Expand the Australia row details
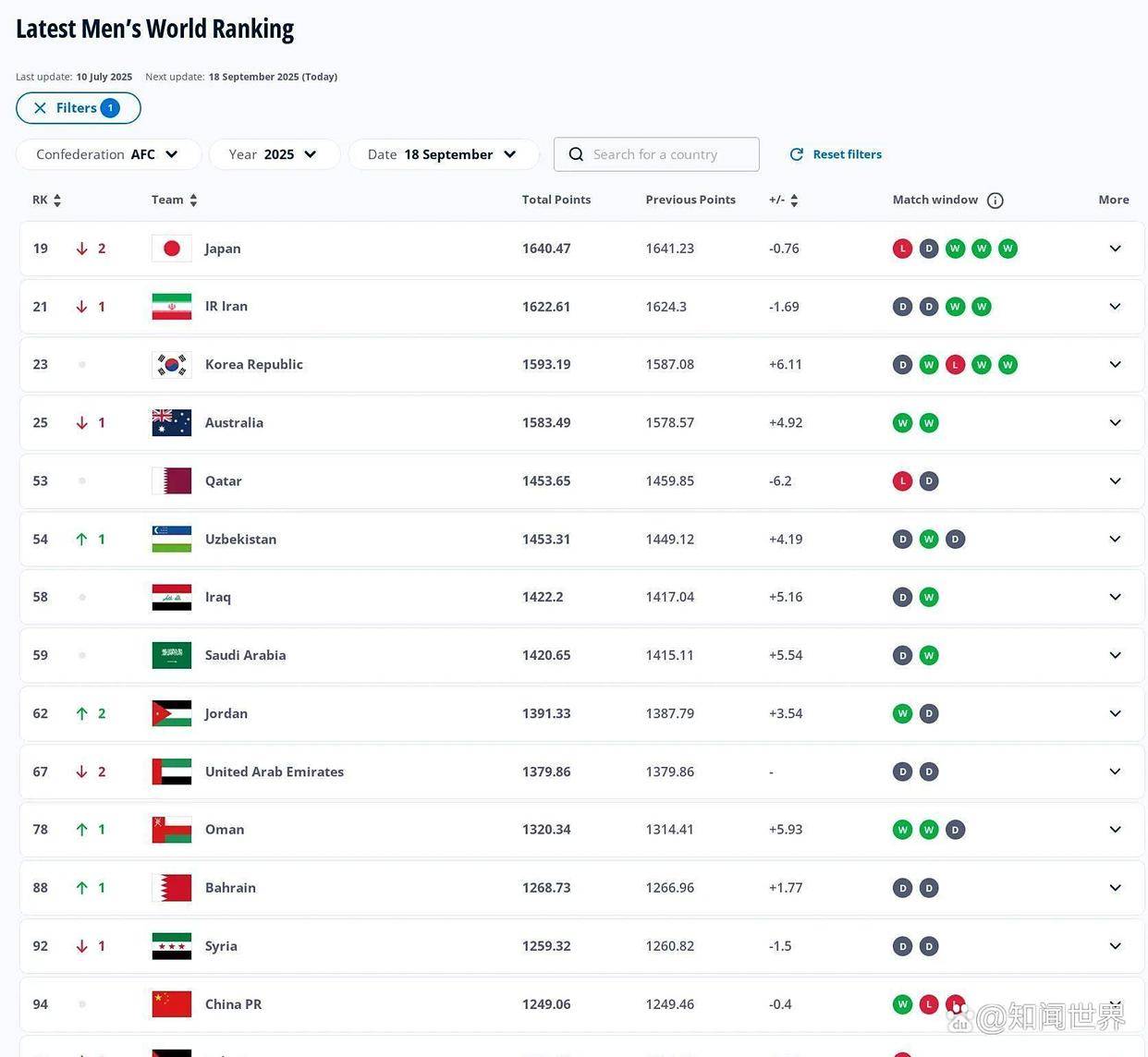The image size is (1148, 1057). [1115, 422]
